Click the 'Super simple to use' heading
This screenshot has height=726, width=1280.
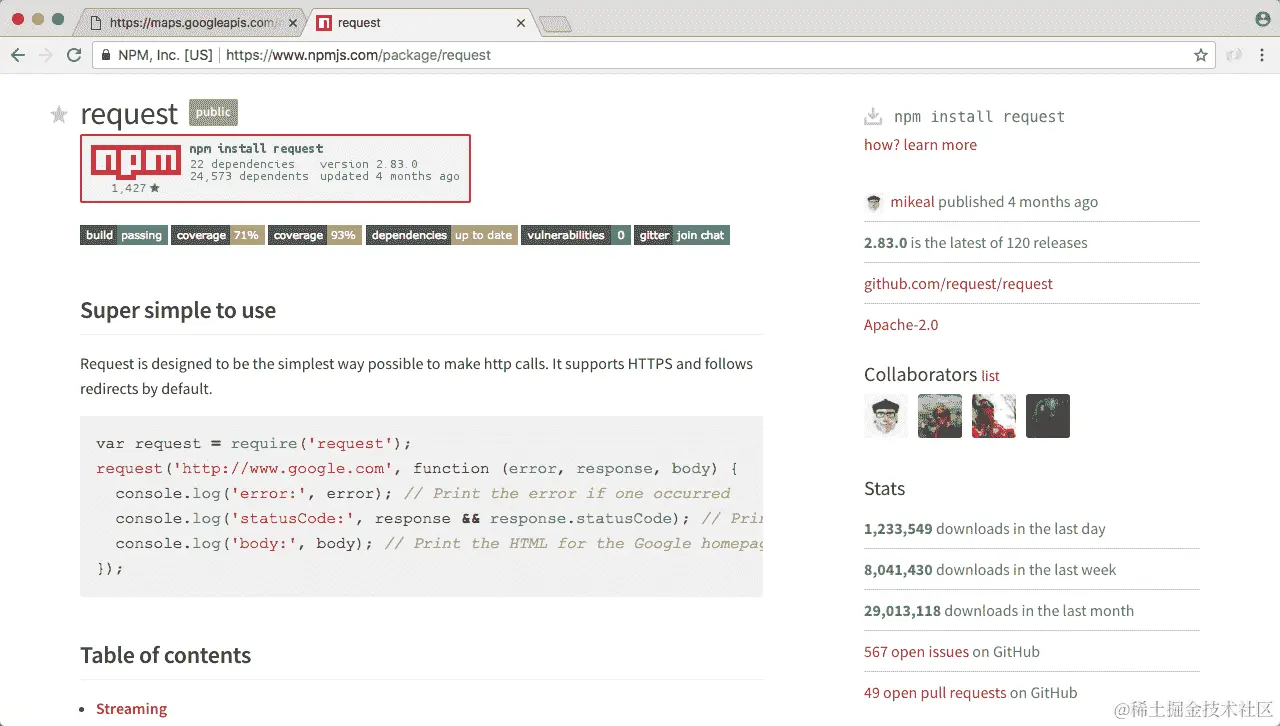click(178, 311)
